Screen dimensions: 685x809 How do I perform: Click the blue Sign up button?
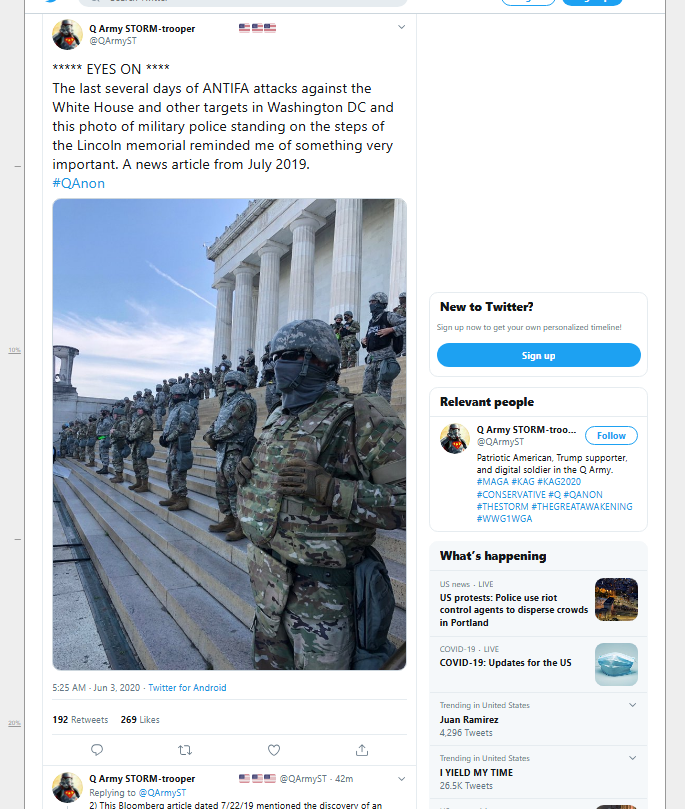(x=539, y=355)
